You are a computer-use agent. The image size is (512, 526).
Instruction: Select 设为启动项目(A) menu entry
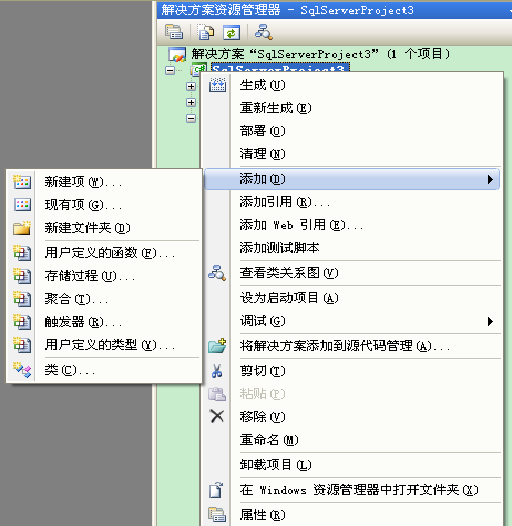coord(352,298)
